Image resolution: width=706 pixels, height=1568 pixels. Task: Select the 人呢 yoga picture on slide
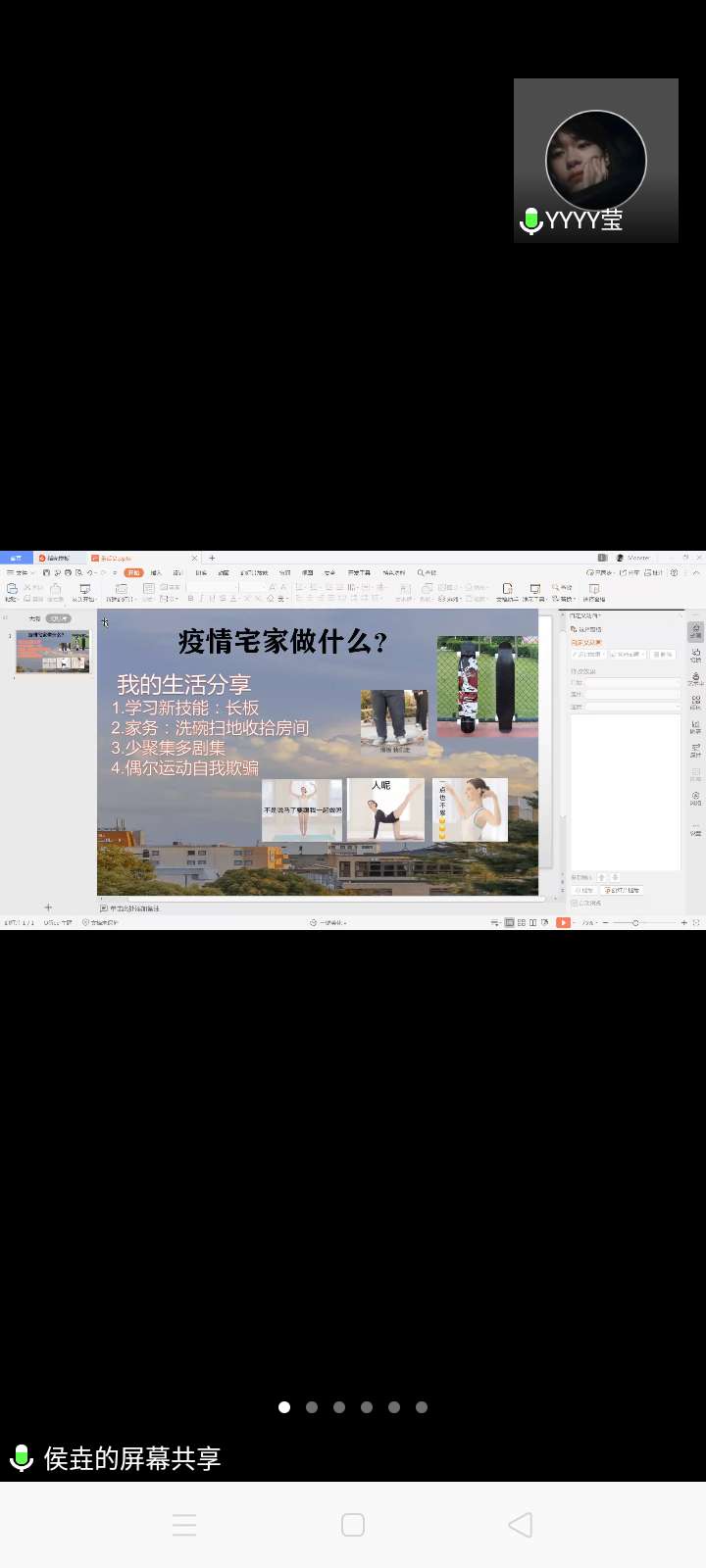[x=385, y=809]
